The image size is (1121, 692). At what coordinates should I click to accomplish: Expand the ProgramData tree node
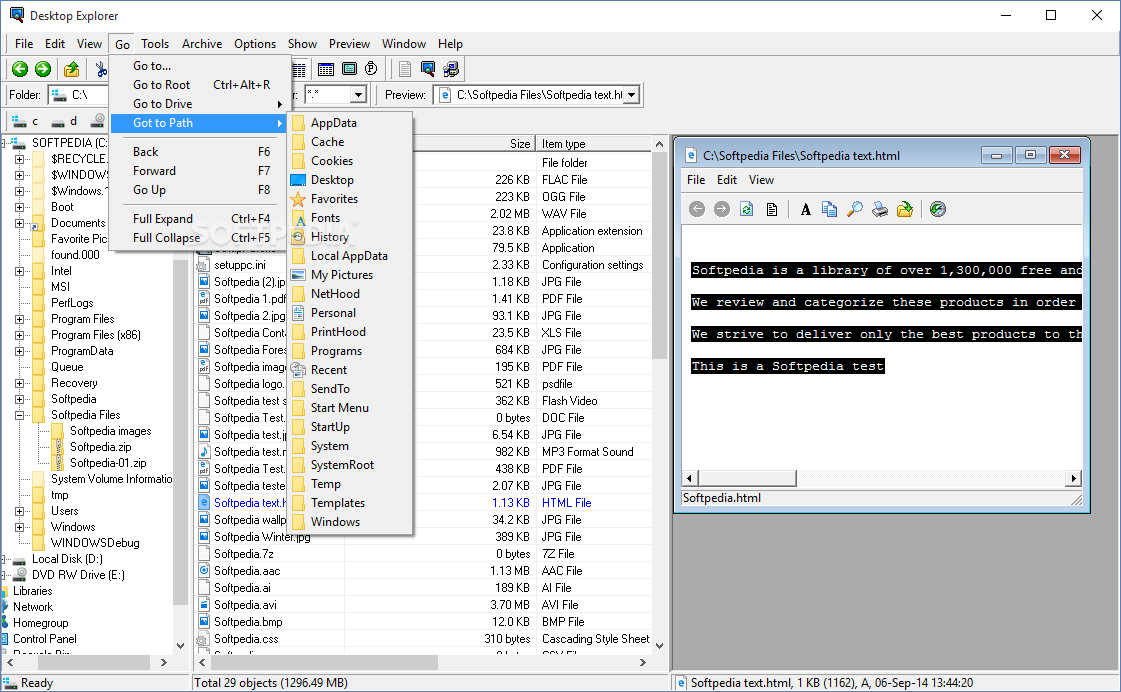19,351
